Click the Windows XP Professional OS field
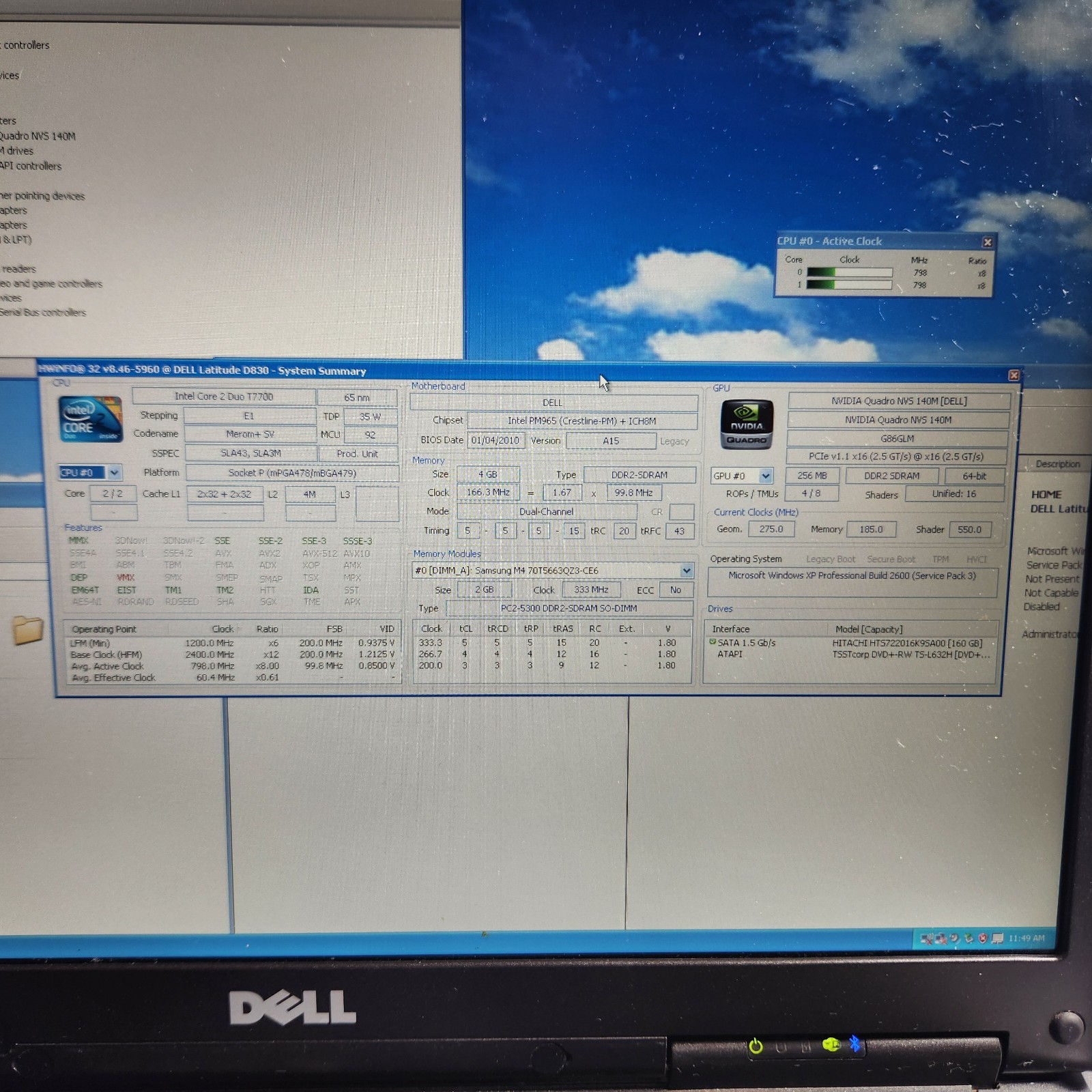 [852, 582]
